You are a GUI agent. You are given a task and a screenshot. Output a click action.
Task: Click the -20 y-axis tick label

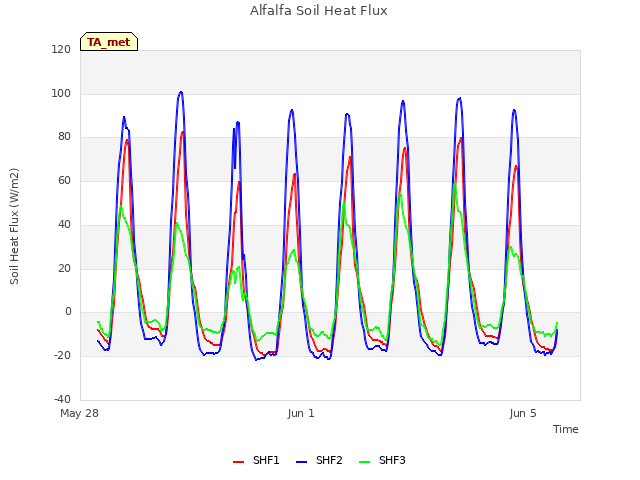pyautogui.click(x=62, y=356)
